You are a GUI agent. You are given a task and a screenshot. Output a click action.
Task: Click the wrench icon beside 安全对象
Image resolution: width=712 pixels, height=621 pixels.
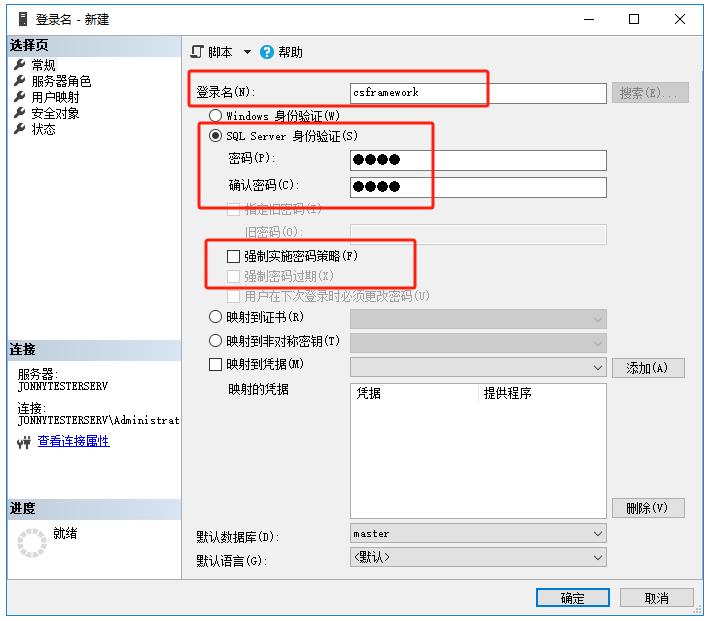point(19,113)
